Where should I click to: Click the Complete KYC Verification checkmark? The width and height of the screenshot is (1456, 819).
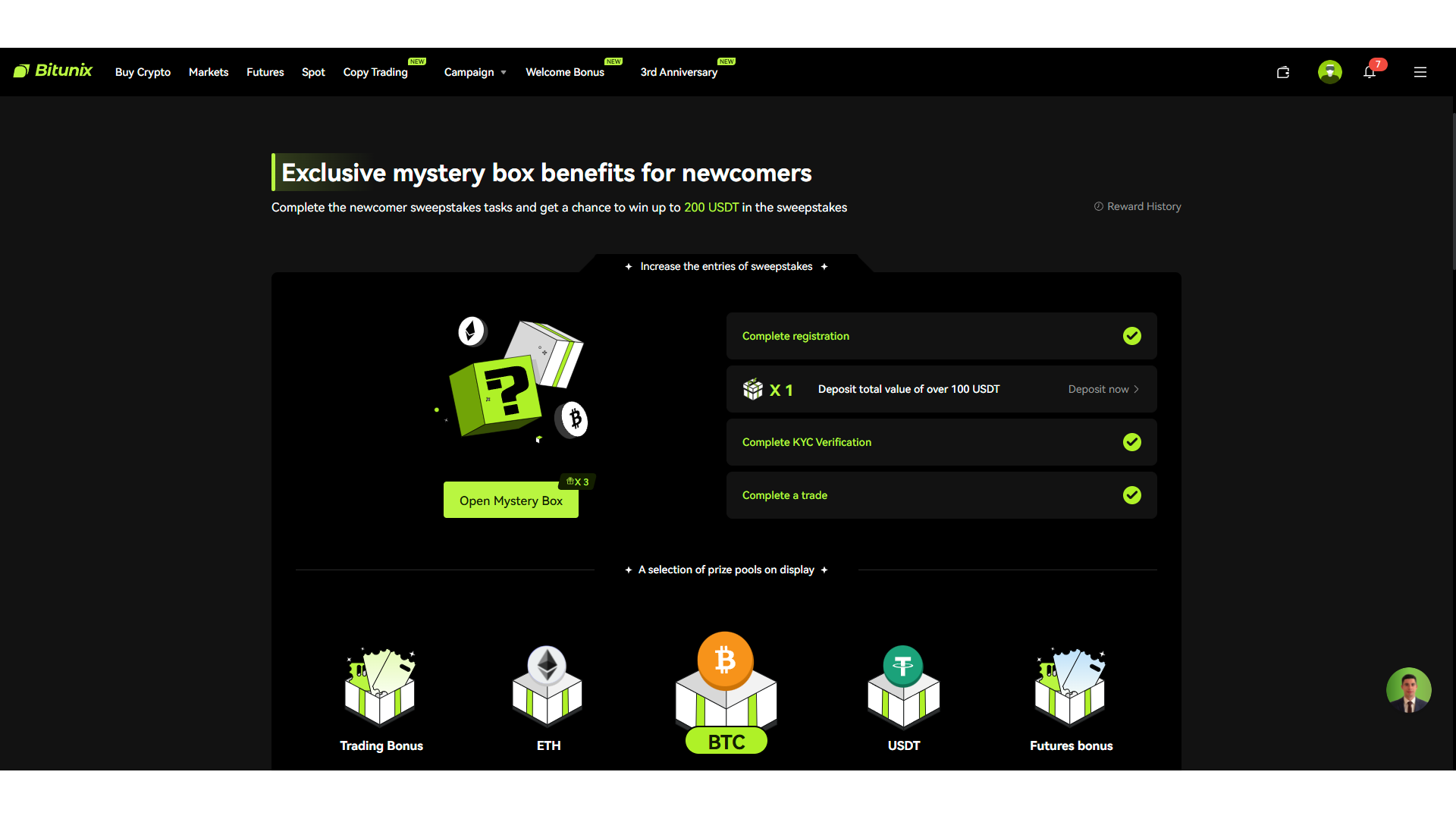[1132, 442]
